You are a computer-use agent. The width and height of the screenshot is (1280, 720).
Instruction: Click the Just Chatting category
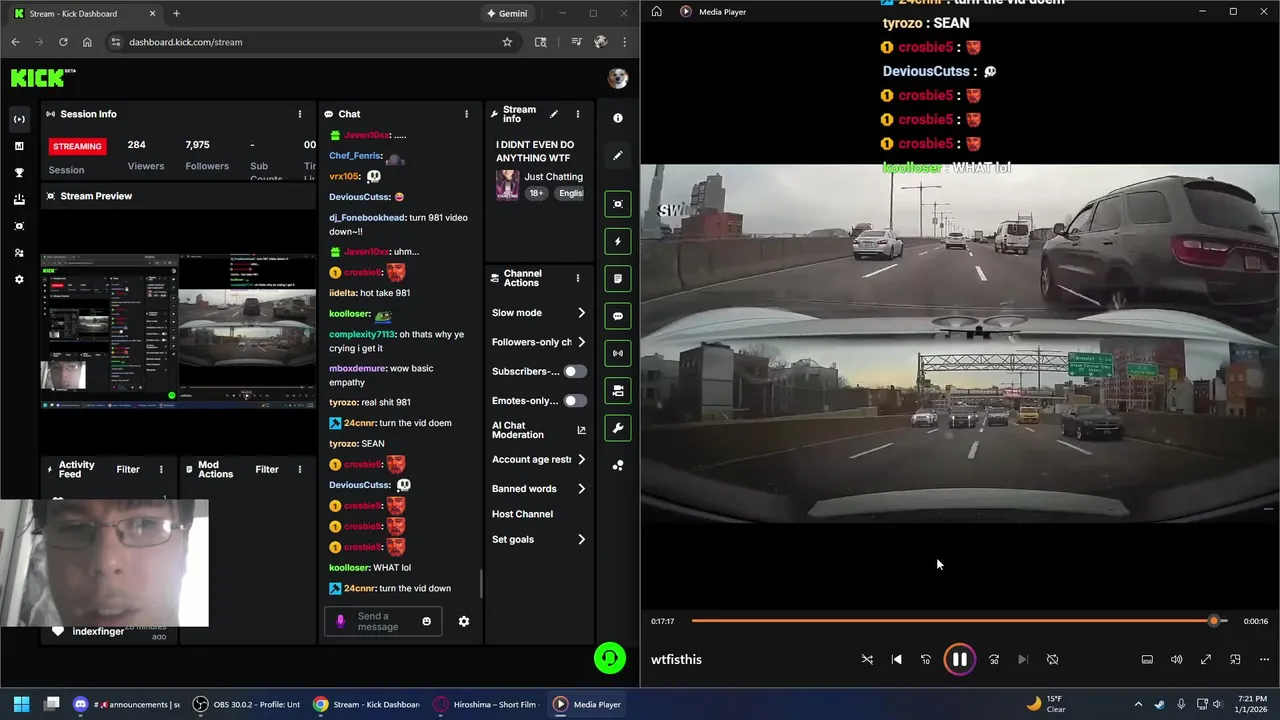553,177
